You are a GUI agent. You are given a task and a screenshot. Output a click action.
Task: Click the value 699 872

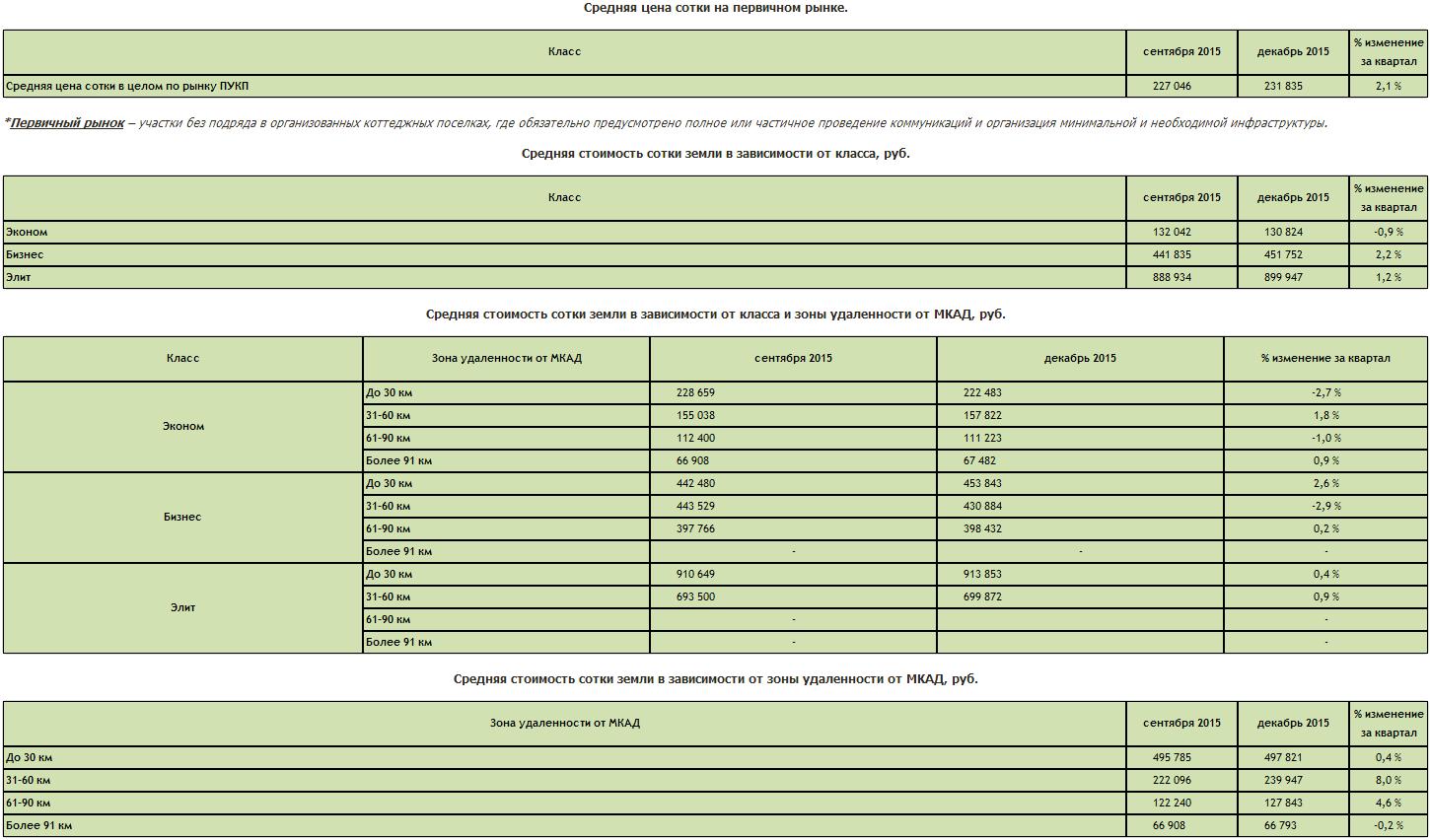982,596
